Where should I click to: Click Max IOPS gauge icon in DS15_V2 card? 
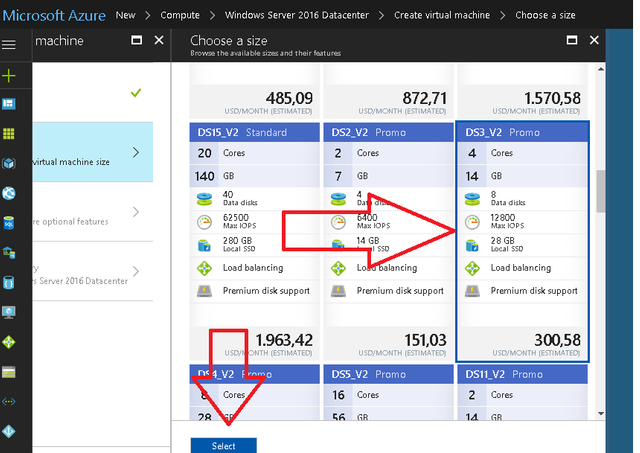pos(204,222)
